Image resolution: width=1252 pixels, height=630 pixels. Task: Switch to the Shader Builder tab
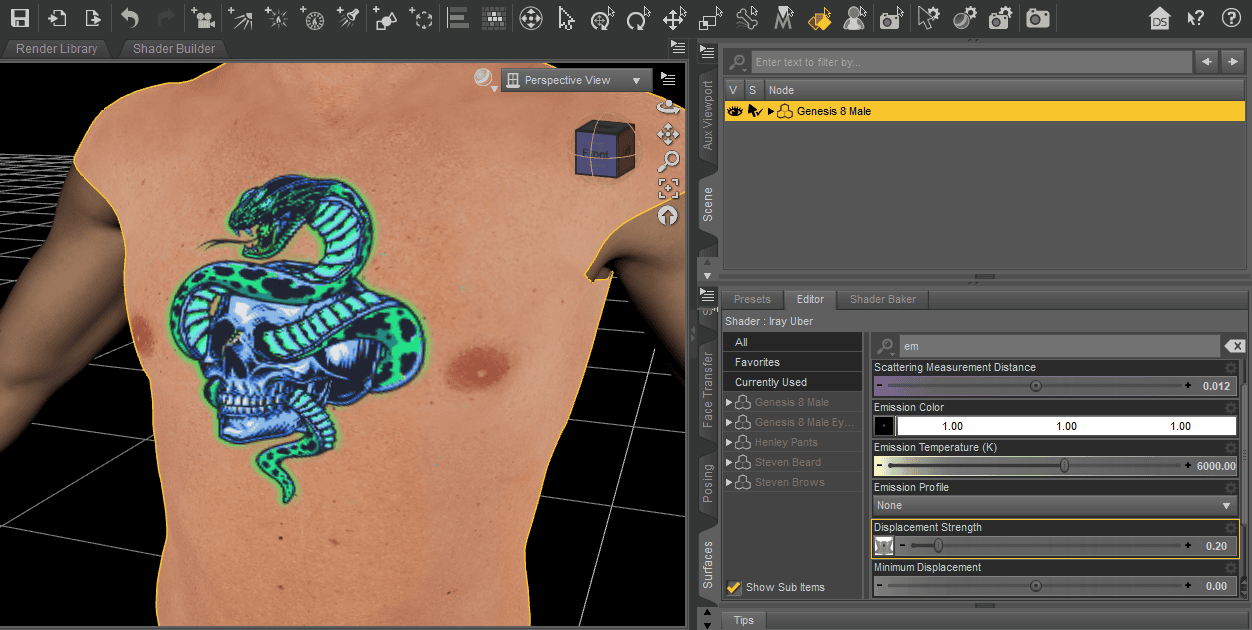coord(175,48)
